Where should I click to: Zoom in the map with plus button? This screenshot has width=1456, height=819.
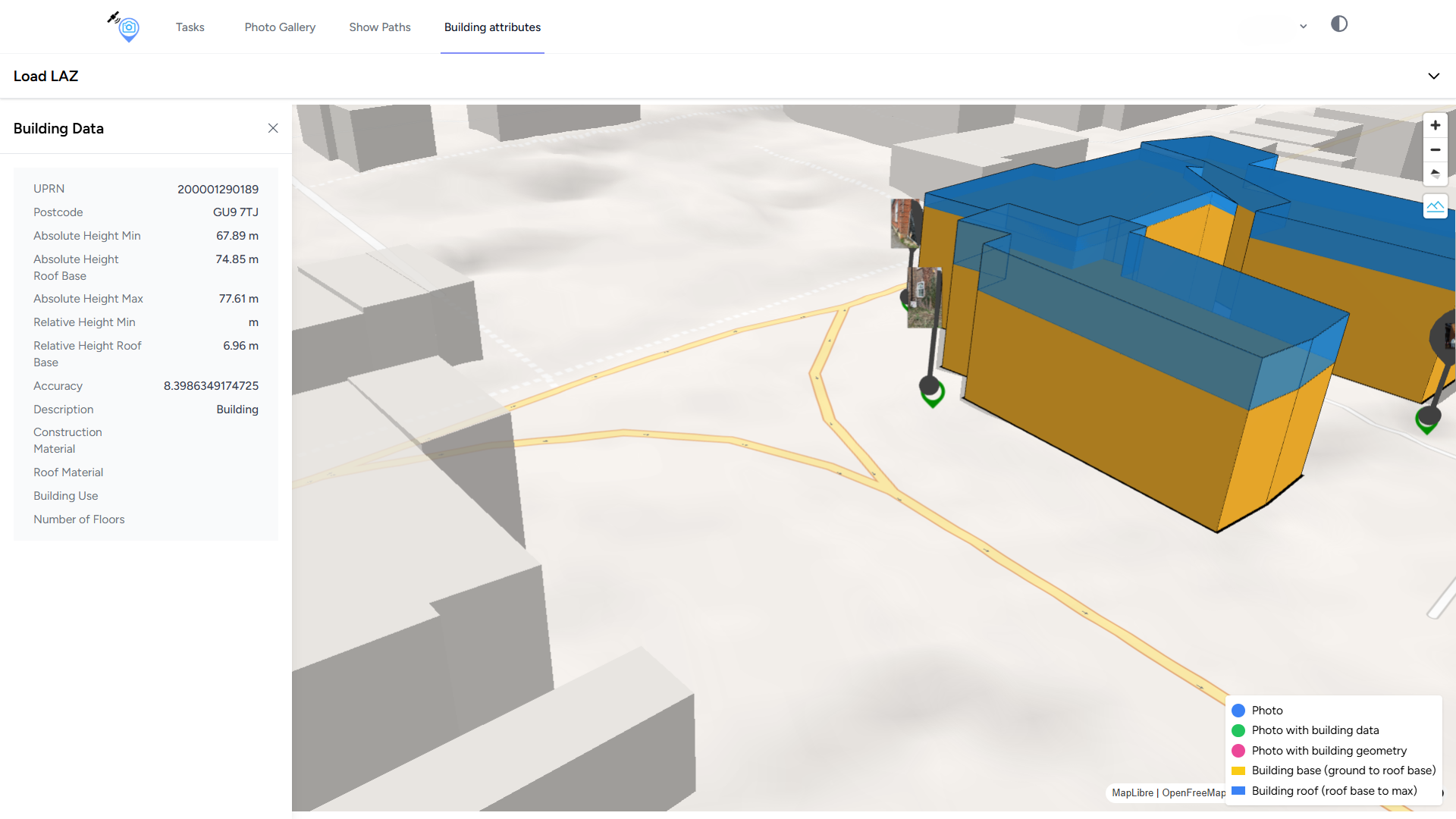click(x=1435, y=126)
